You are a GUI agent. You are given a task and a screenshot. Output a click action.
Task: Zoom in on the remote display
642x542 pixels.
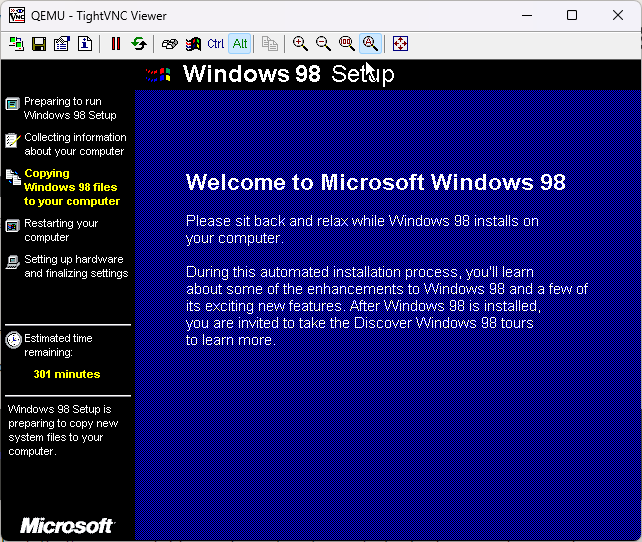click(x=300, y=44)
